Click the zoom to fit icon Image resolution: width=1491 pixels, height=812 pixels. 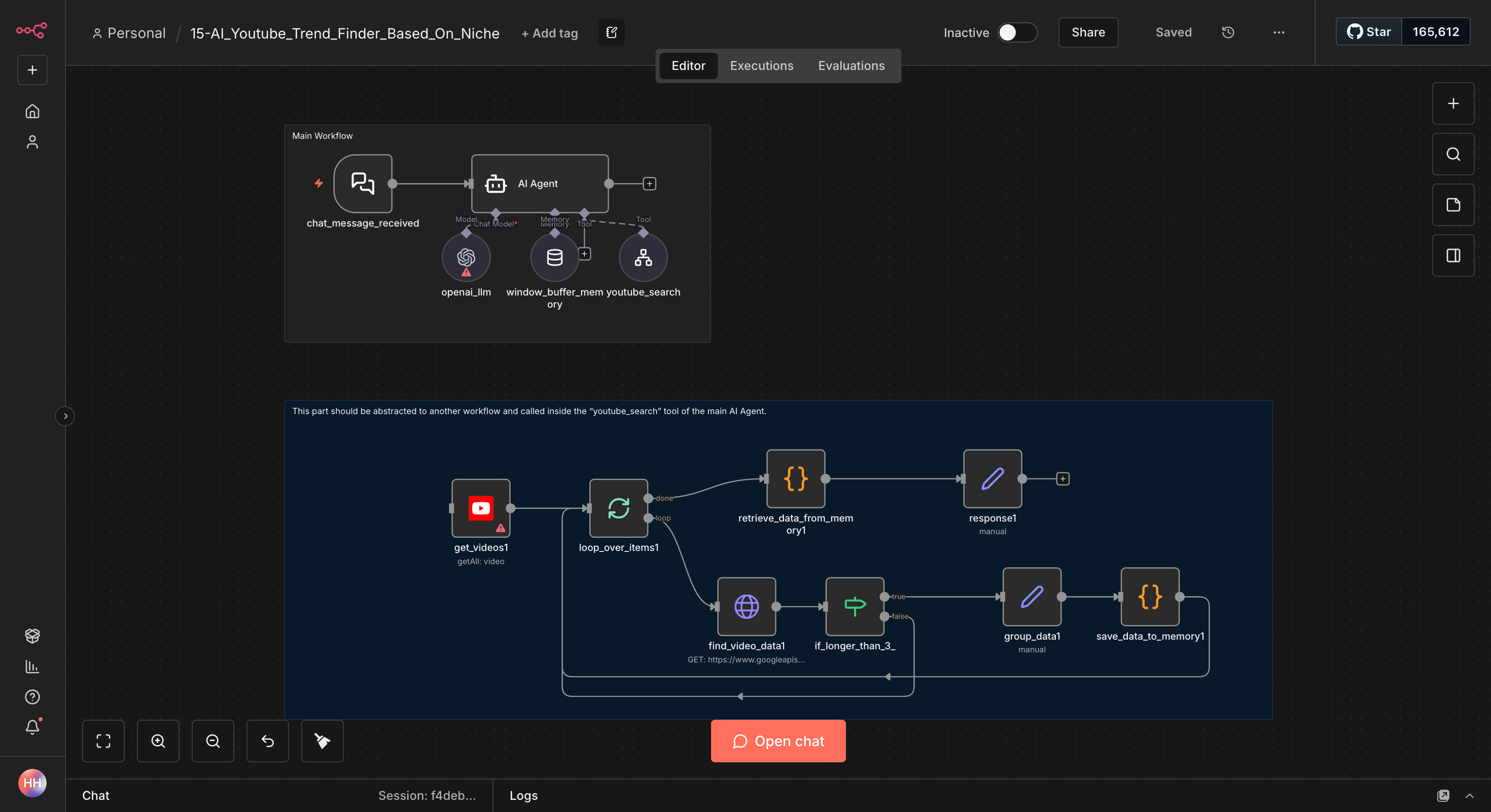pos(103,741)
